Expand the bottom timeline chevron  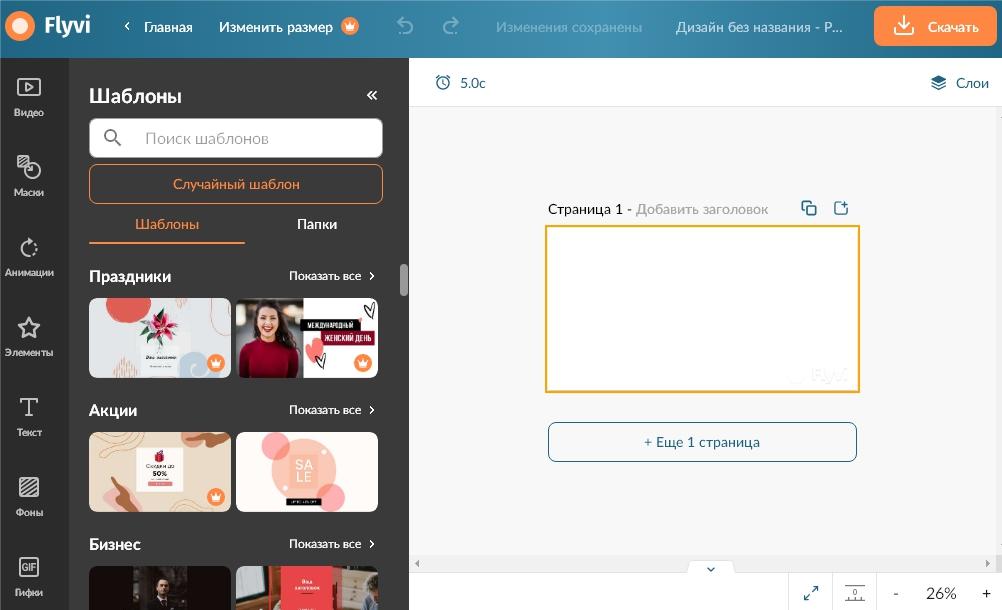711,569
